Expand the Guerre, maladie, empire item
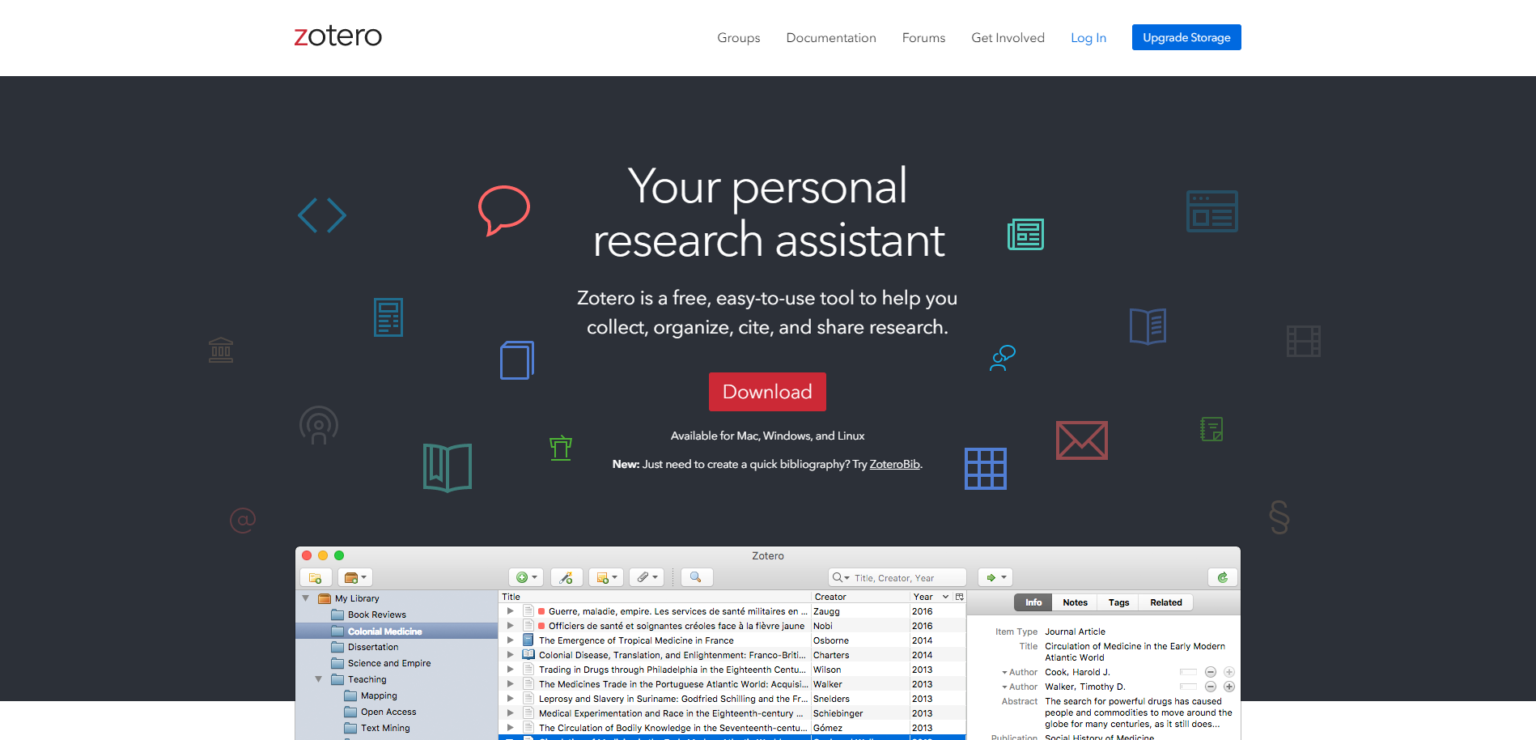 pyautogui.click(x=510, y=611)
